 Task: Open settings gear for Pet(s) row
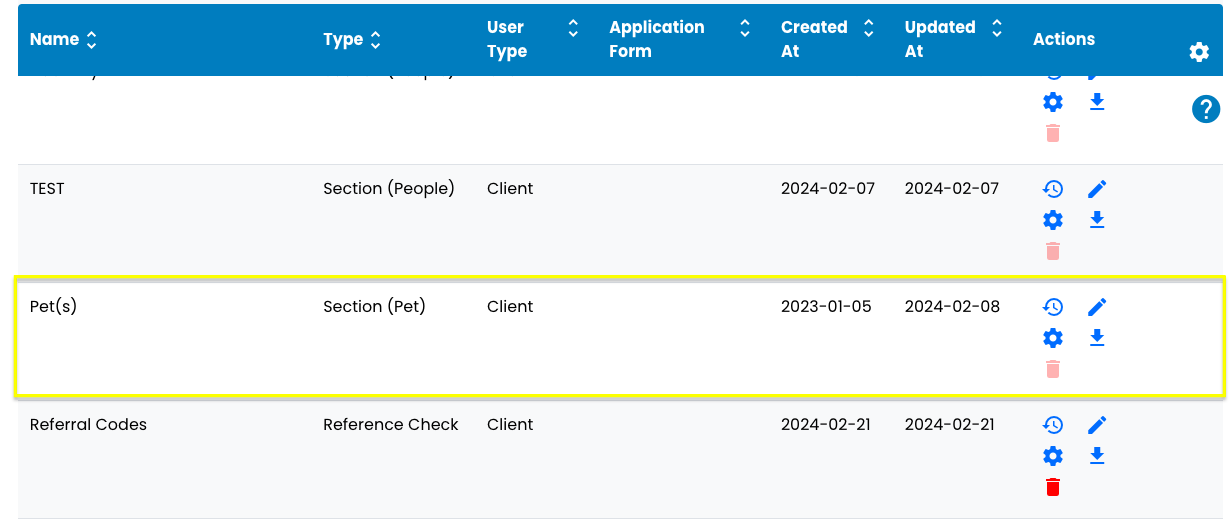click(x=1052, y=338)
